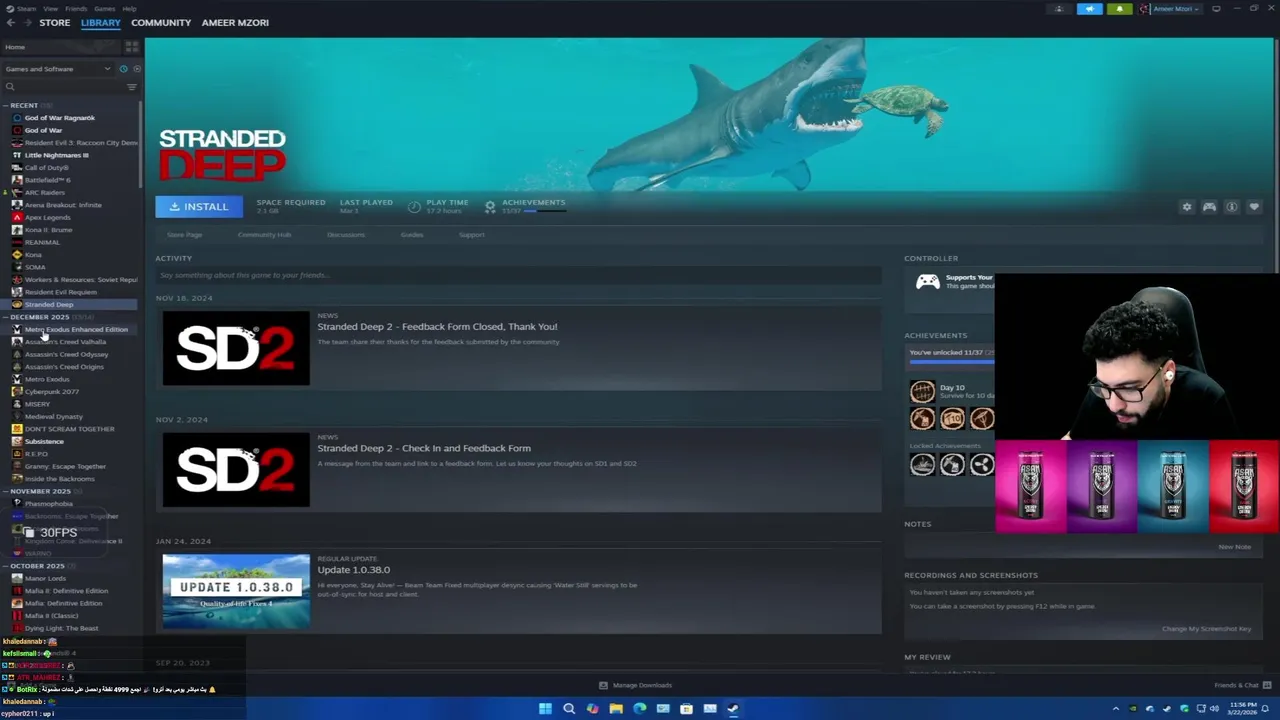The width and height of the screenshot is (1280, 720).
Task: Click Change My Screenshot Key link
Action: click(x=1206, y=629)
